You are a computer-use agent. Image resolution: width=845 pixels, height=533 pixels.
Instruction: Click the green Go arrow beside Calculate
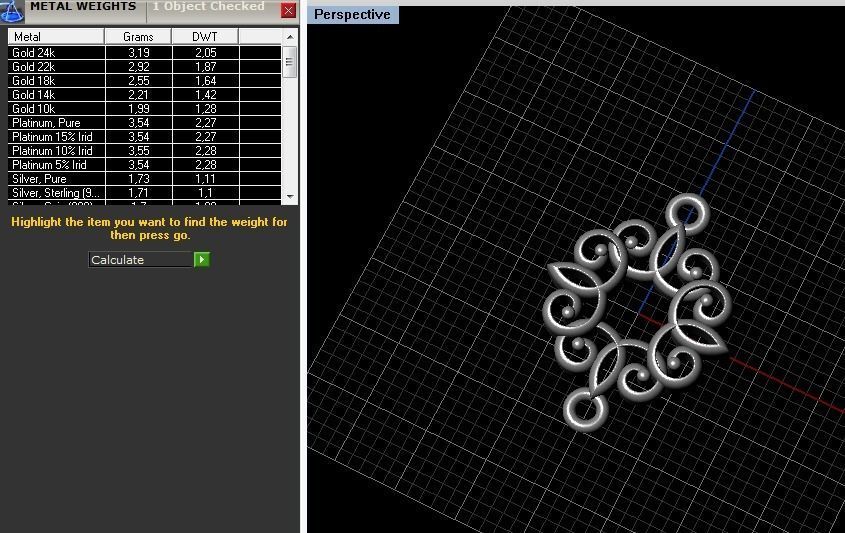[x=202, y=260]
